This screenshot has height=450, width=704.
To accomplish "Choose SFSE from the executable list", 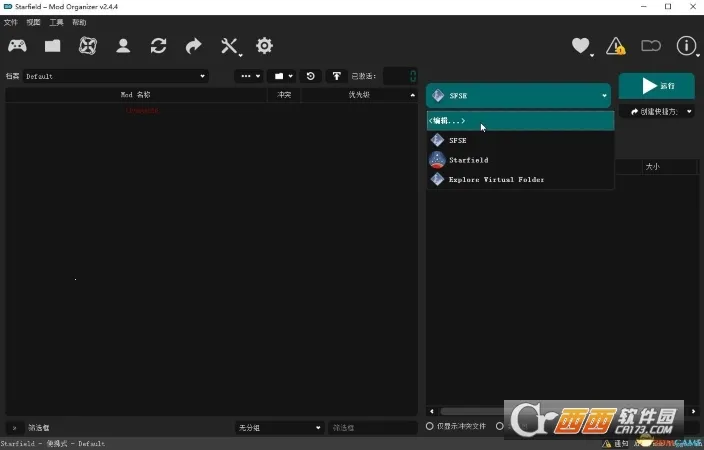I will click(x=520, y=140).
